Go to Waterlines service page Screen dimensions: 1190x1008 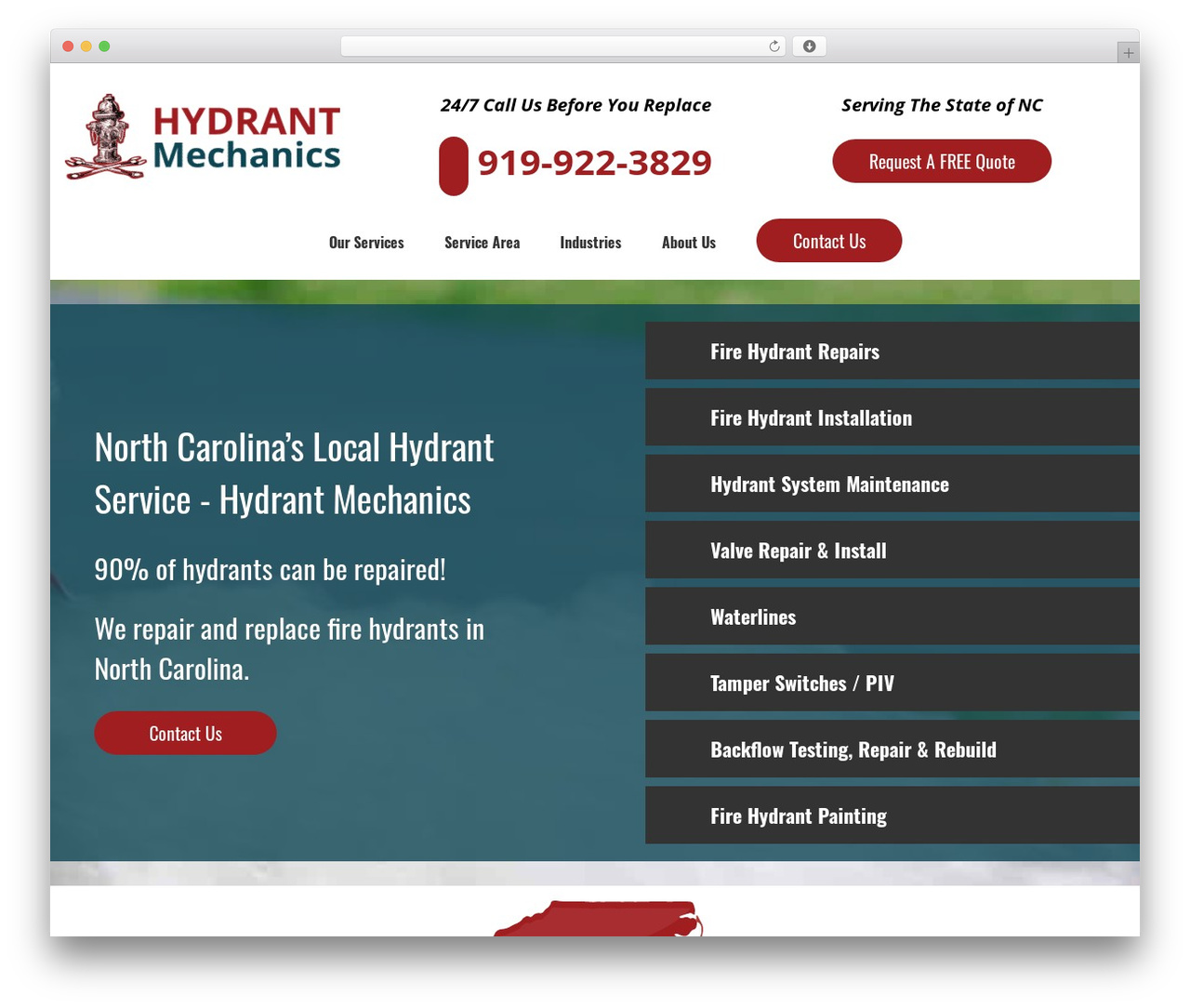[x=892, y=617]
